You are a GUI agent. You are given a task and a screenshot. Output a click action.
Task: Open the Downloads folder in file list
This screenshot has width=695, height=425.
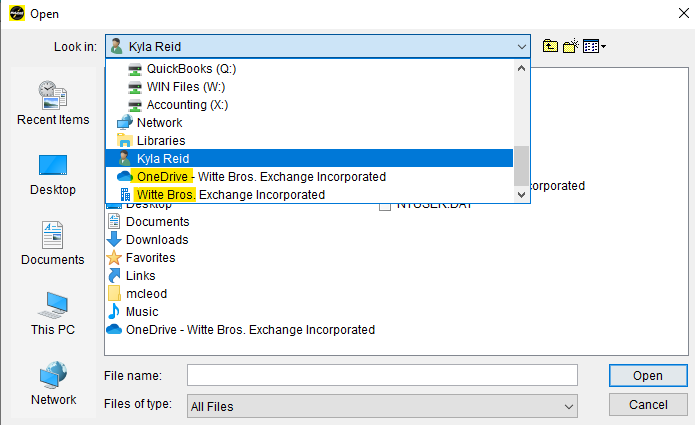pyautogui.click(x=148, y=240)
